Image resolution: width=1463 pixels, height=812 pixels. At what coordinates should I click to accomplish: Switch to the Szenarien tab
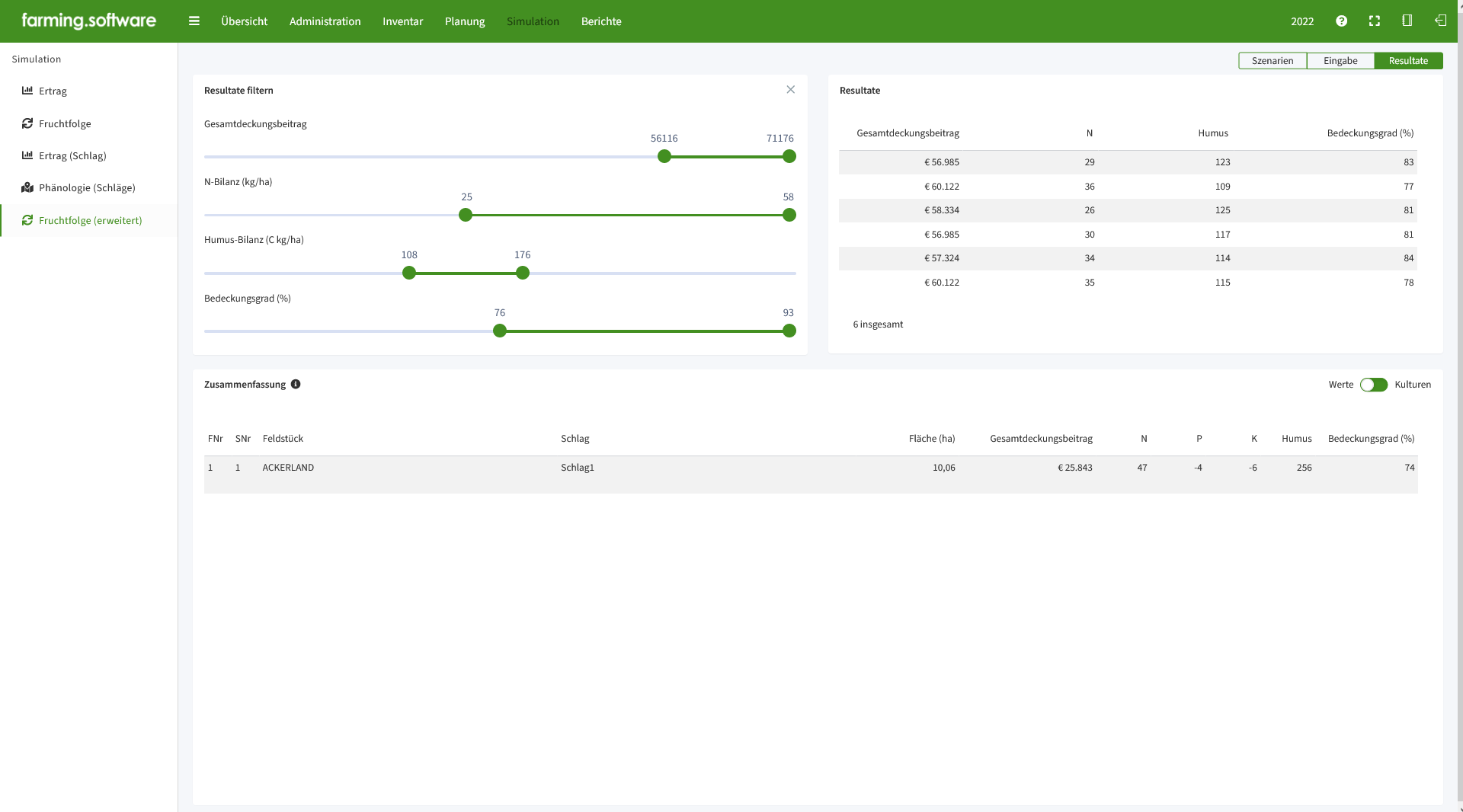point(1273,61)
